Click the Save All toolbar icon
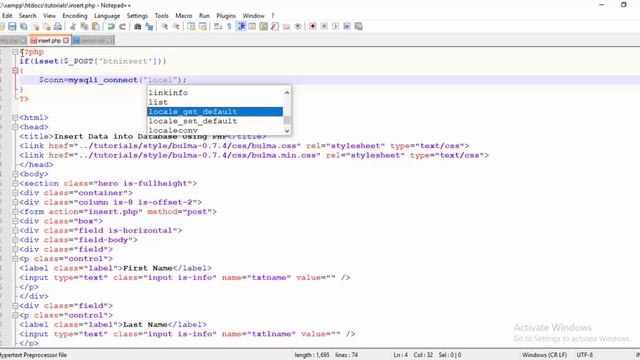Image resolution: width=640 pixels, height=360 pixels. pyautogui.click(x=24, y=27)
